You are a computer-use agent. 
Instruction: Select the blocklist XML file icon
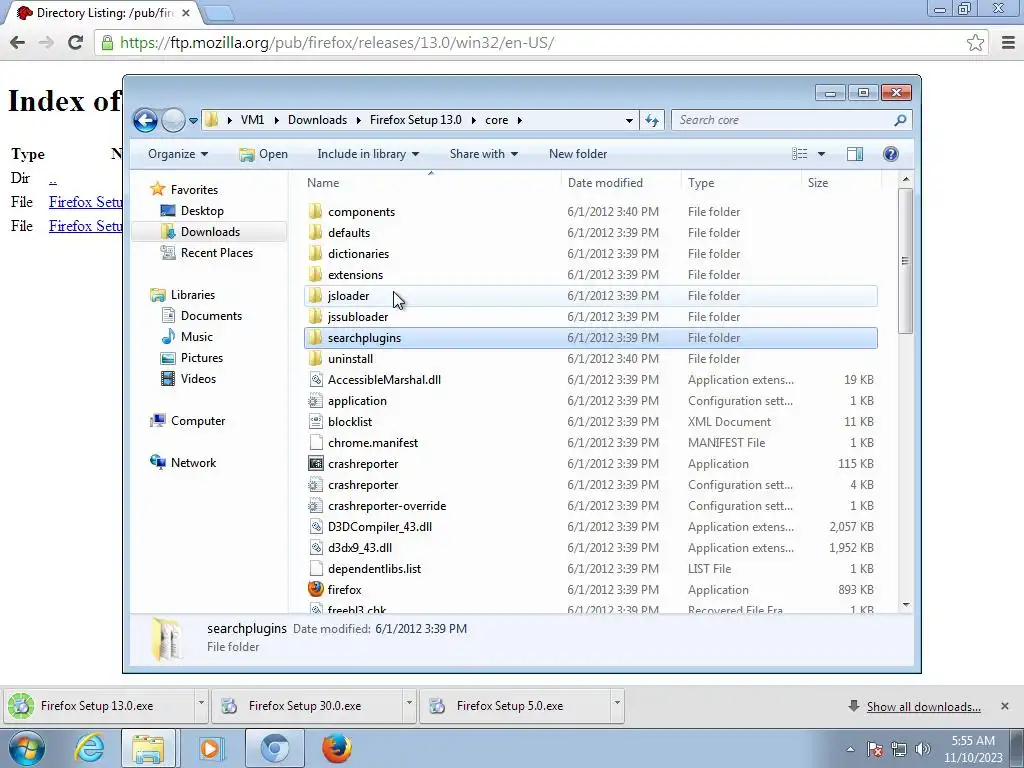pos(315,421)
